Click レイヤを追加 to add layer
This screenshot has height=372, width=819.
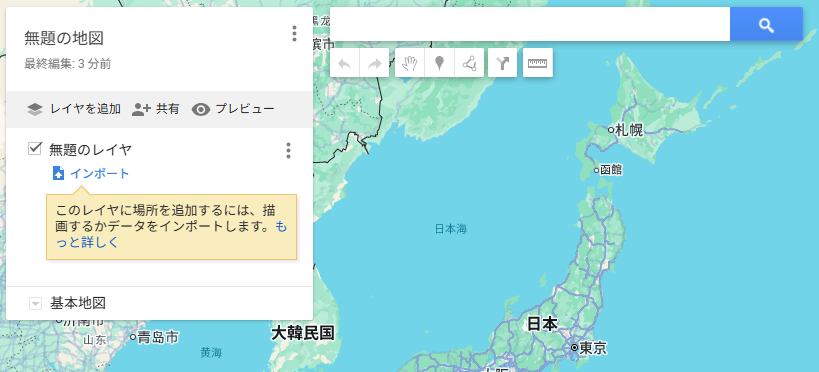74,109
